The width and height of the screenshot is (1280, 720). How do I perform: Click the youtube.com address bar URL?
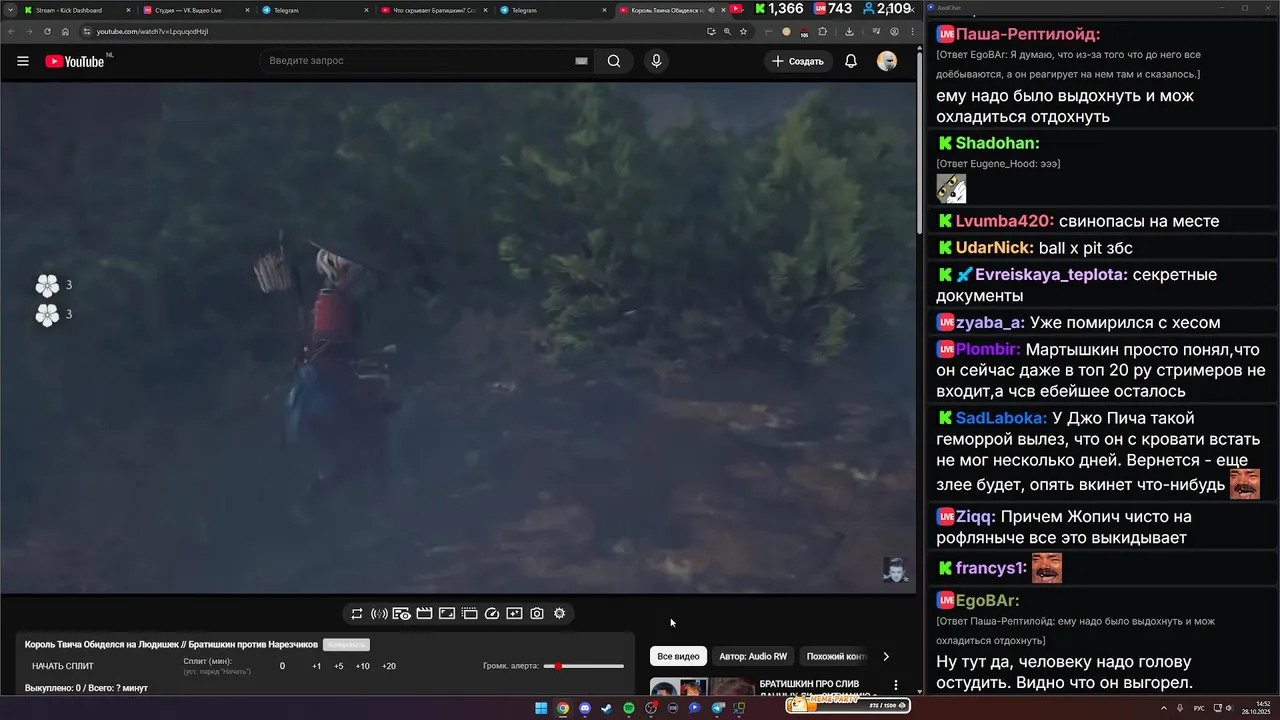click(x=152, y=31)
